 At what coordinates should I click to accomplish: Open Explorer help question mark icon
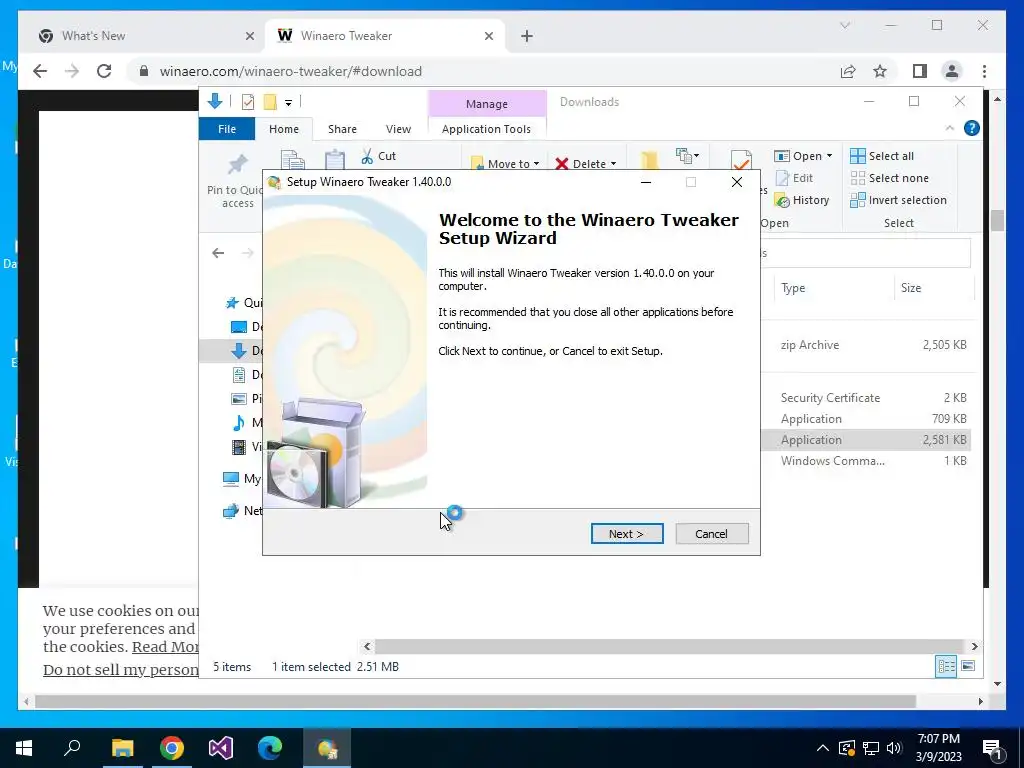point(972,128)
